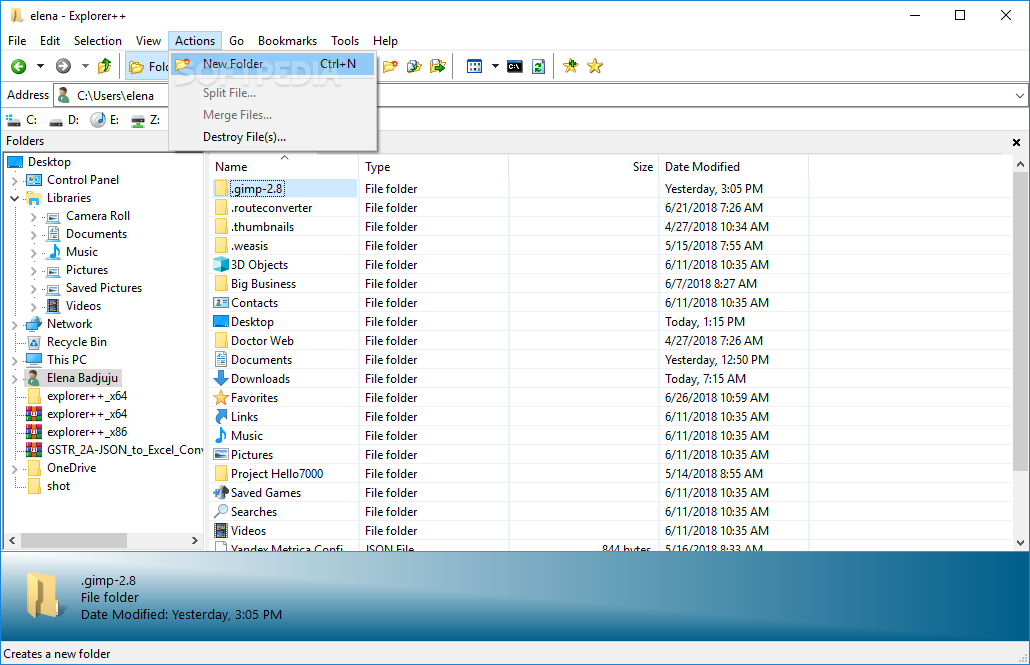Select the Links folder

point(244,417)
